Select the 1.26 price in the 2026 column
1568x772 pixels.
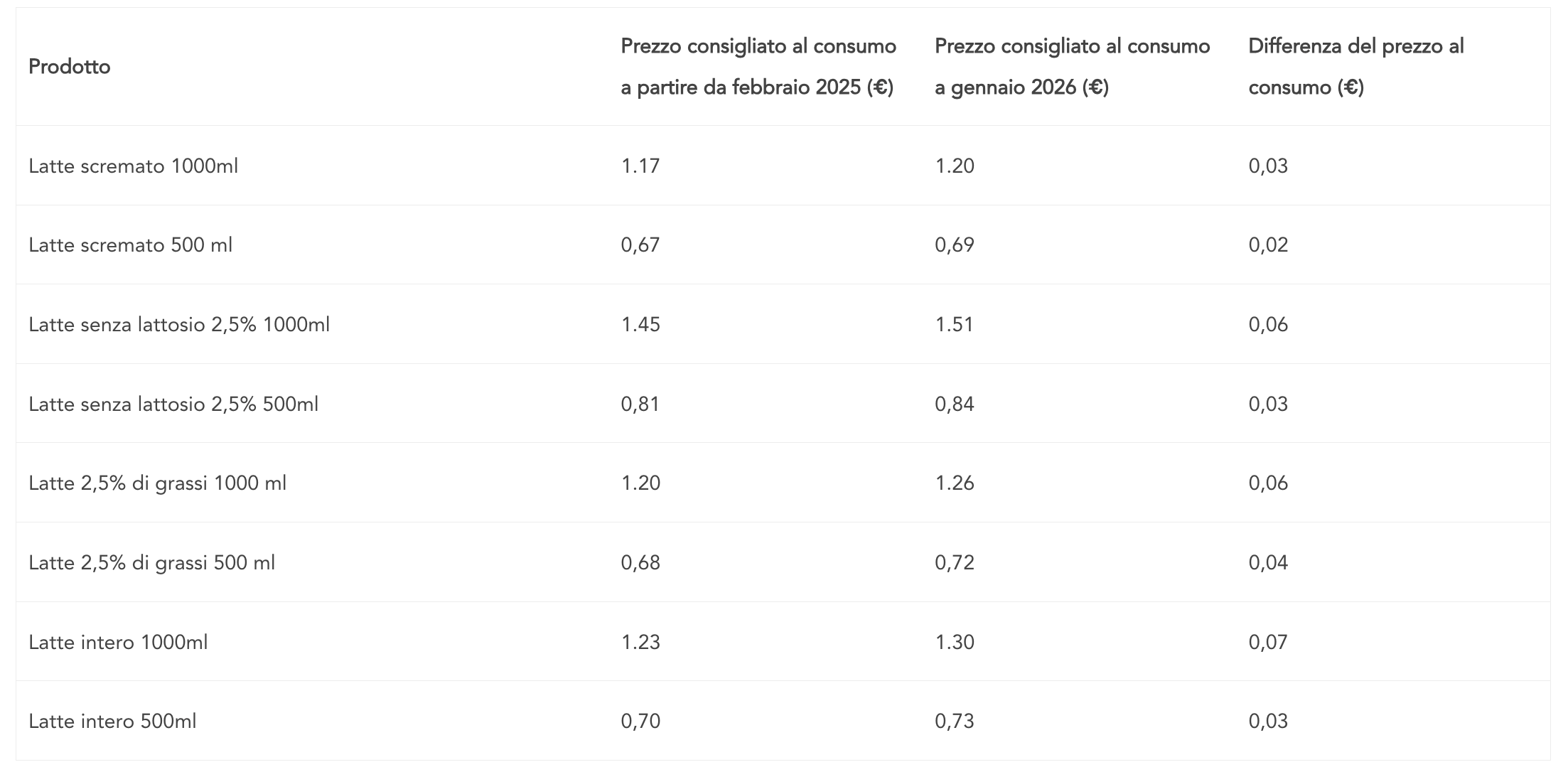[954, 483]
